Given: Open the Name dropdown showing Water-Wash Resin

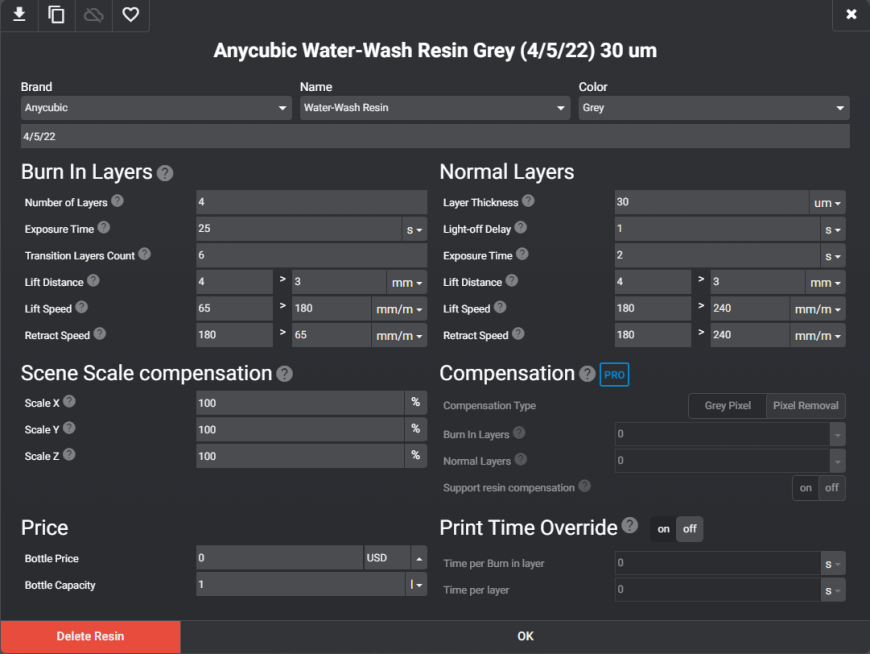Looking at the screenshot, I should (x=435, y=108).
